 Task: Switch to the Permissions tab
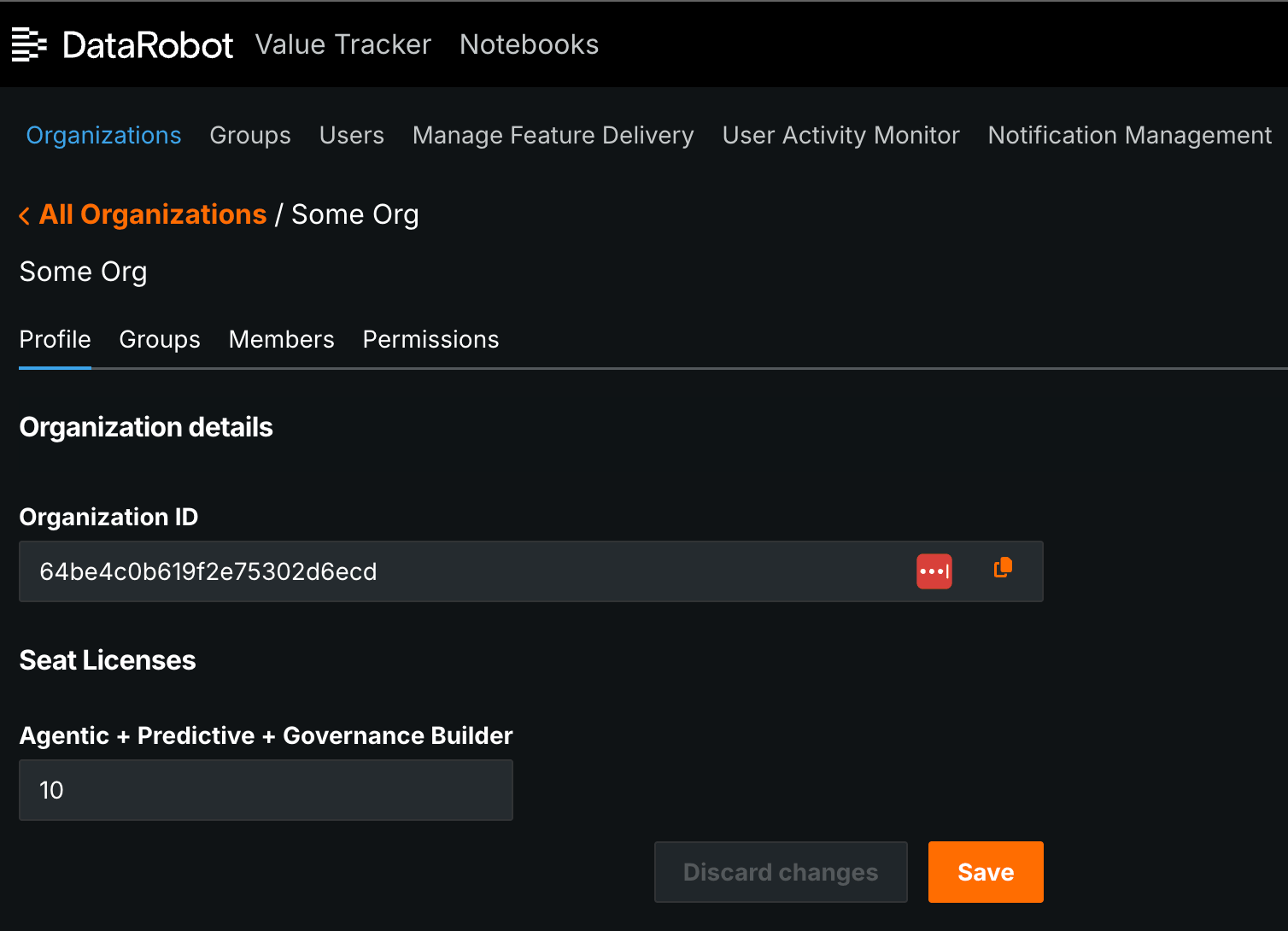click(x=430, y=339)
